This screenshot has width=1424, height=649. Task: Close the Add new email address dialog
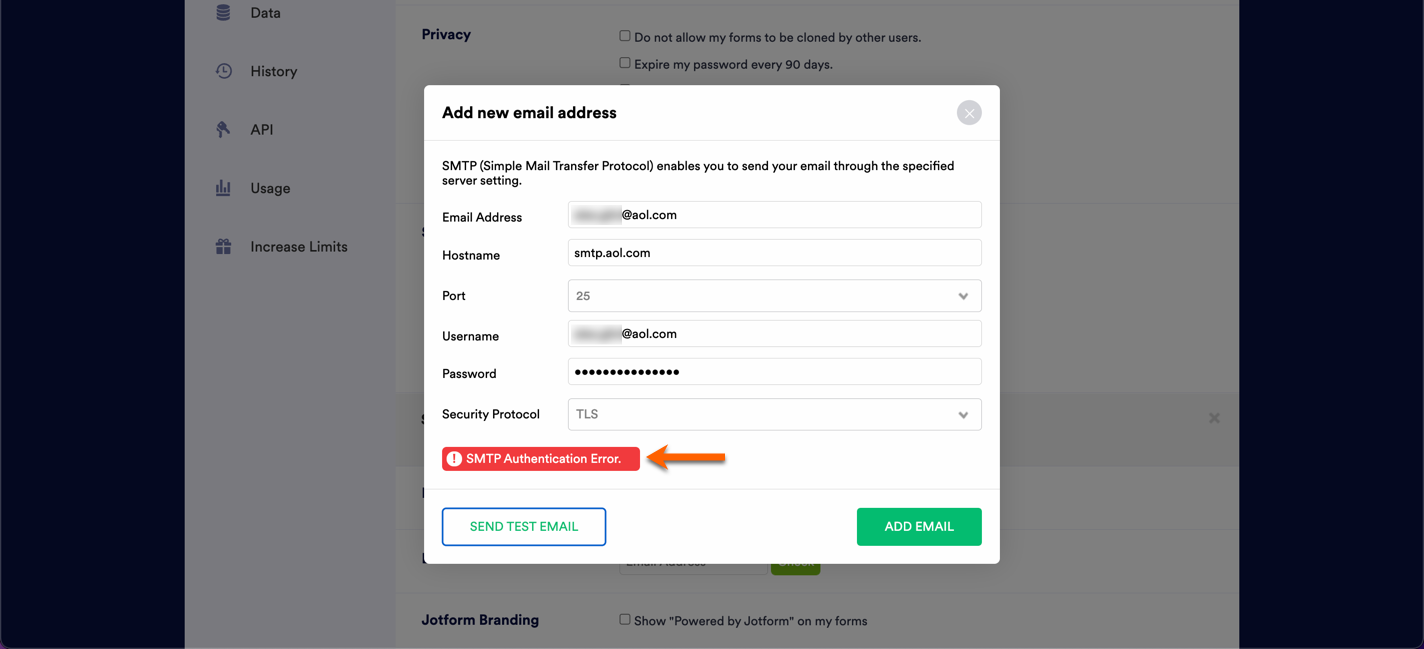point(968,113)
